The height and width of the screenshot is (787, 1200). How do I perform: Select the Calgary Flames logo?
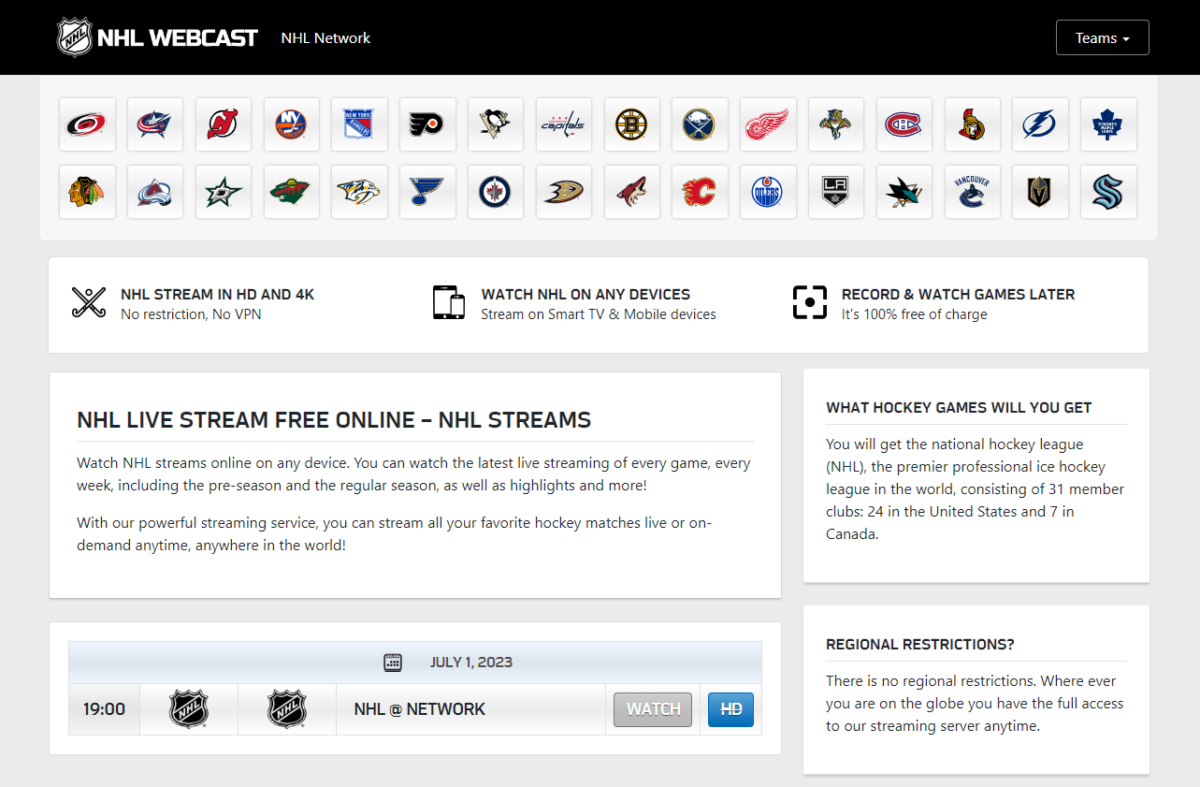700,191
